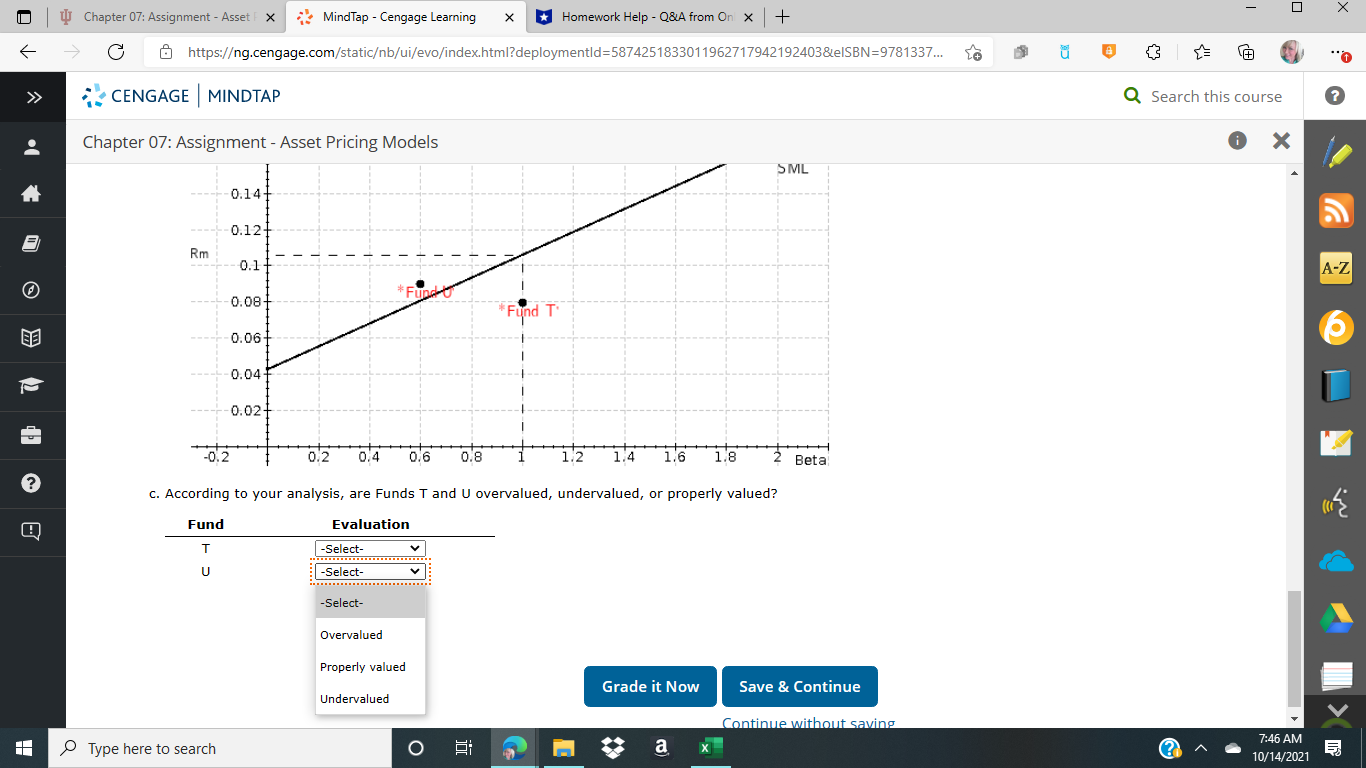This screenshot has height=768, width=1366.
Task: Select the highlighter pen tool in right dock
Action: tap(1336, 153)
